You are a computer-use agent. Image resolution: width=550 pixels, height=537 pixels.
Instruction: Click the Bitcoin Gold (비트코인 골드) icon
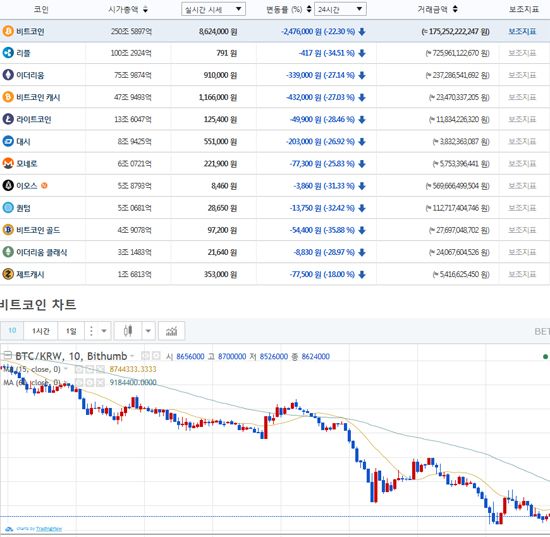(8, 230)
